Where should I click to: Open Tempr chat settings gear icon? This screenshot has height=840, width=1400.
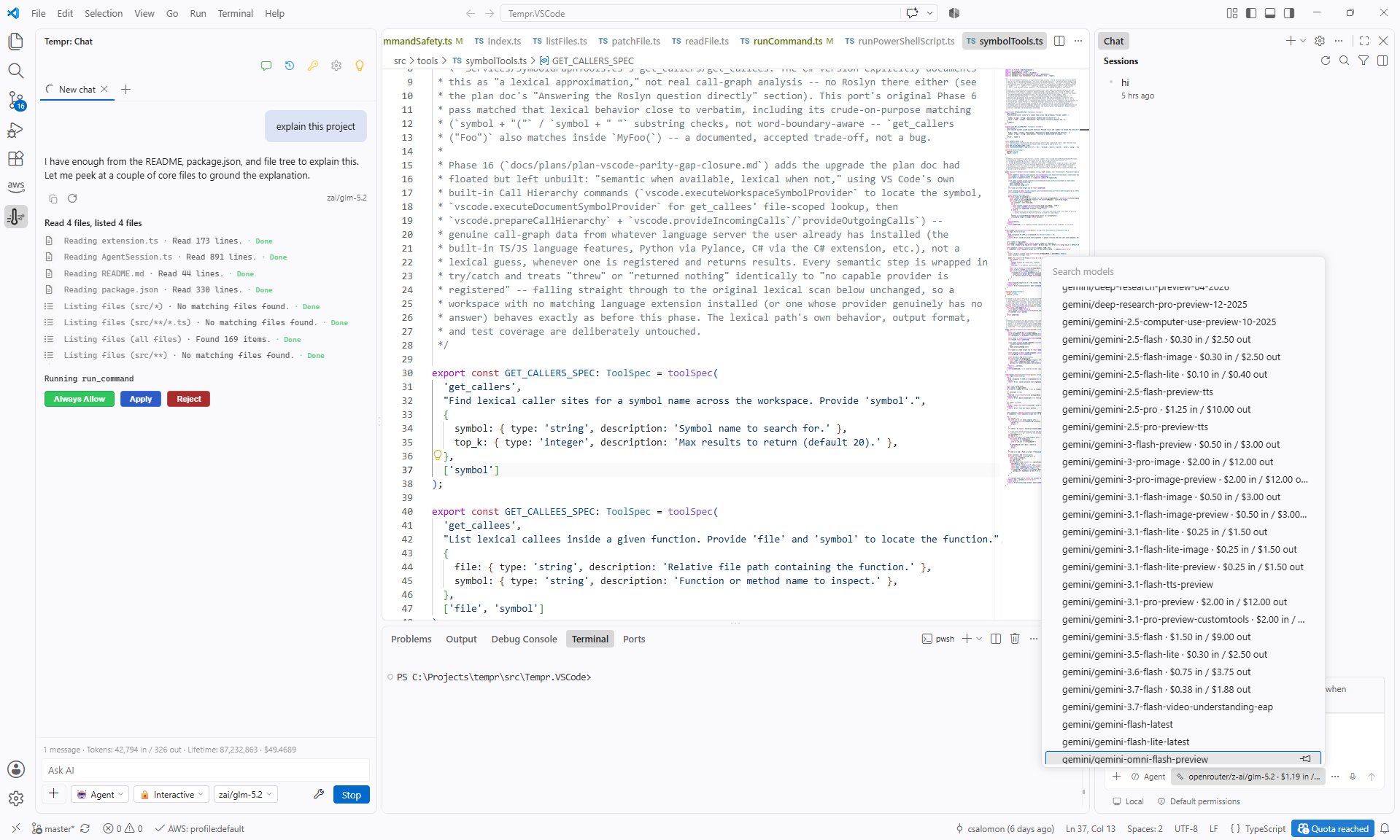click(336, 66)
